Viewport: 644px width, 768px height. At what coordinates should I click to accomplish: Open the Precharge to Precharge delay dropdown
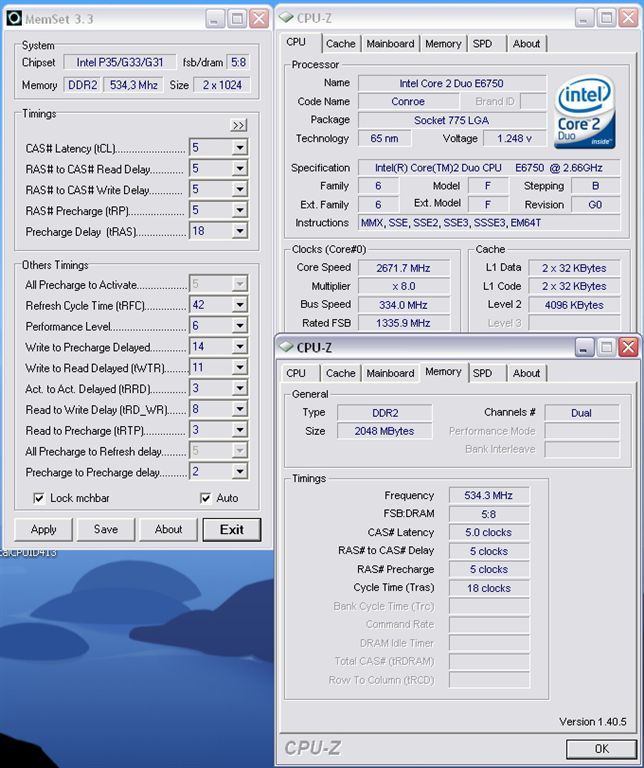(239, 471)
